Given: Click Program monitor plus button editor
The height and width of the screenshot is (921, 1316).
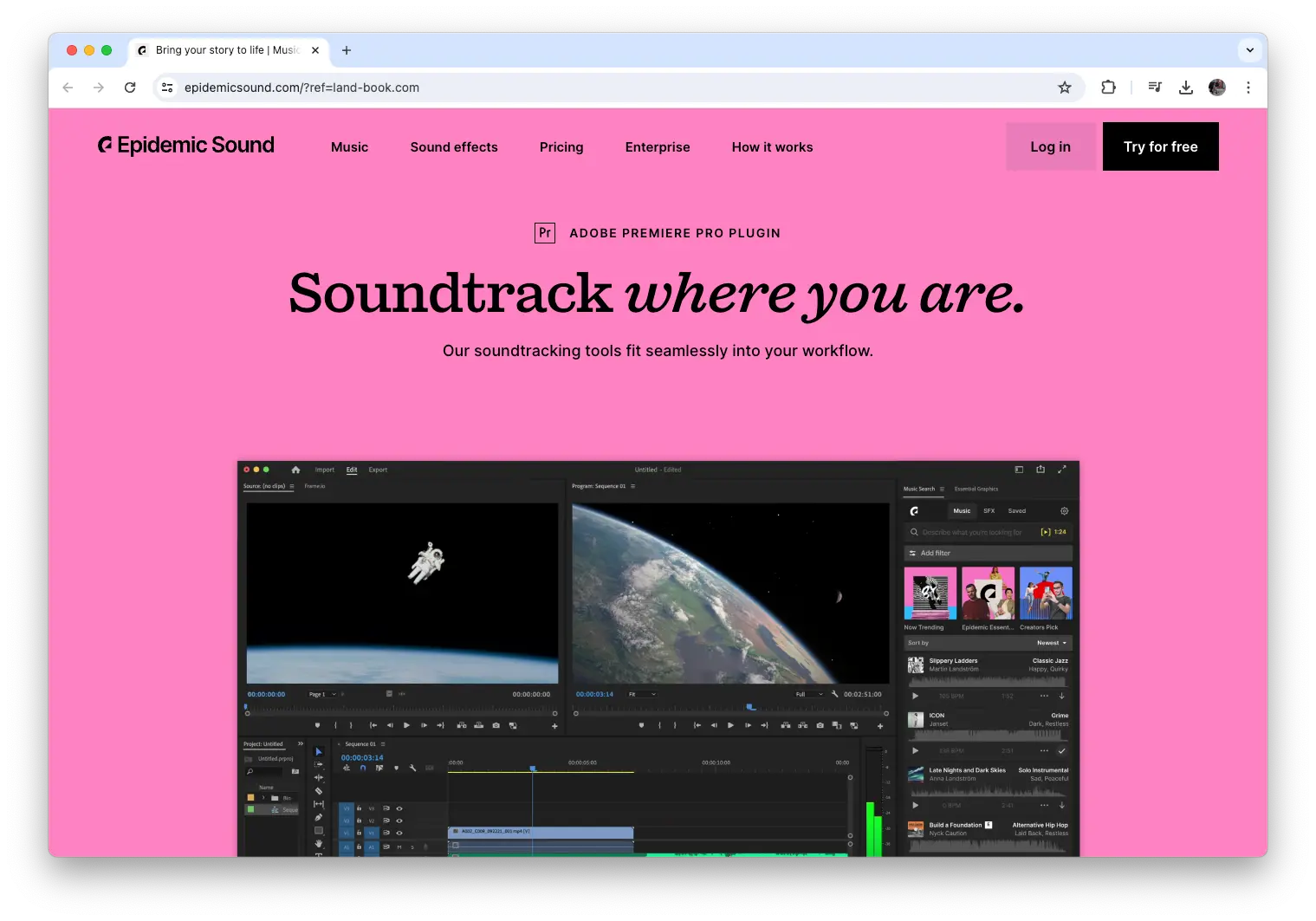Looking at the screenshot, I should (880, 726).
